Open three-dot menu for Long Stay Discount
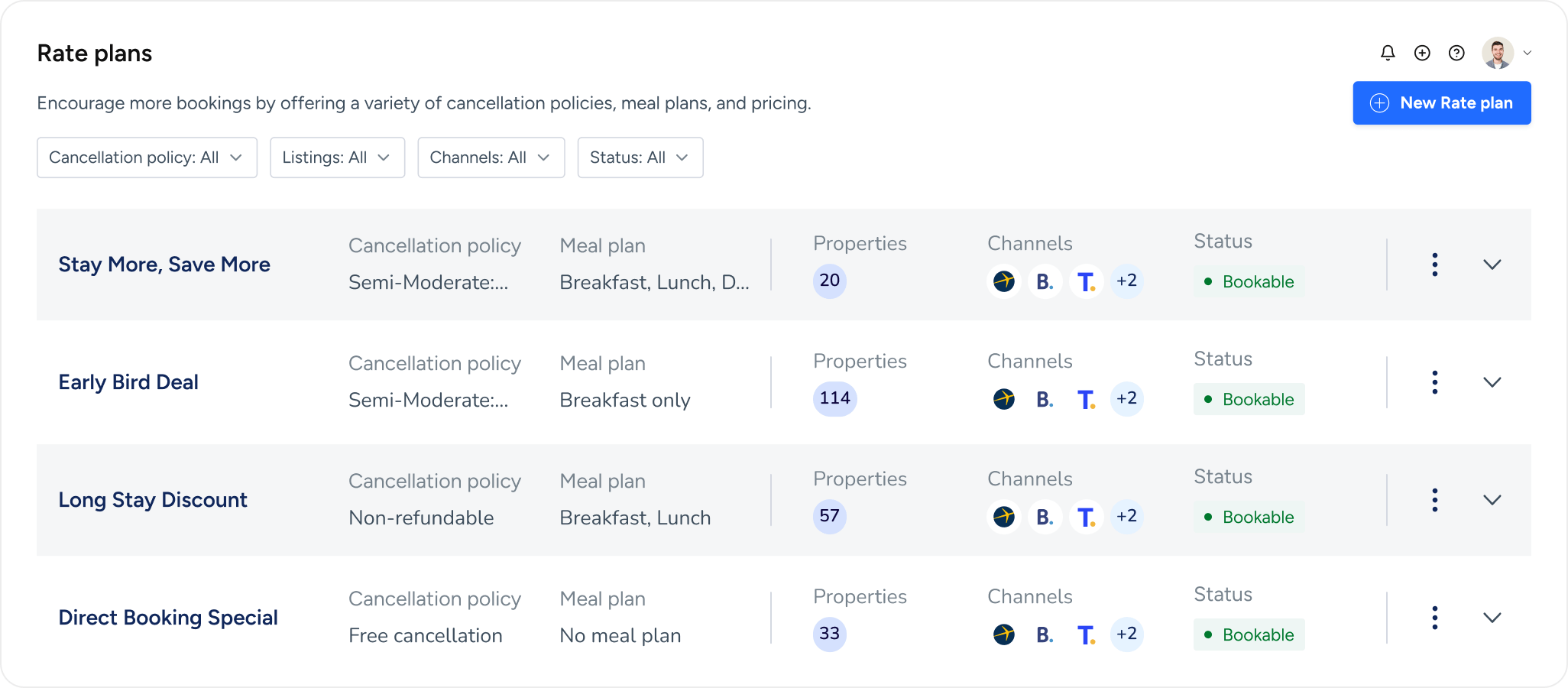The width and height of the screenshot is (1568, 688). [x=1435, y=500]
